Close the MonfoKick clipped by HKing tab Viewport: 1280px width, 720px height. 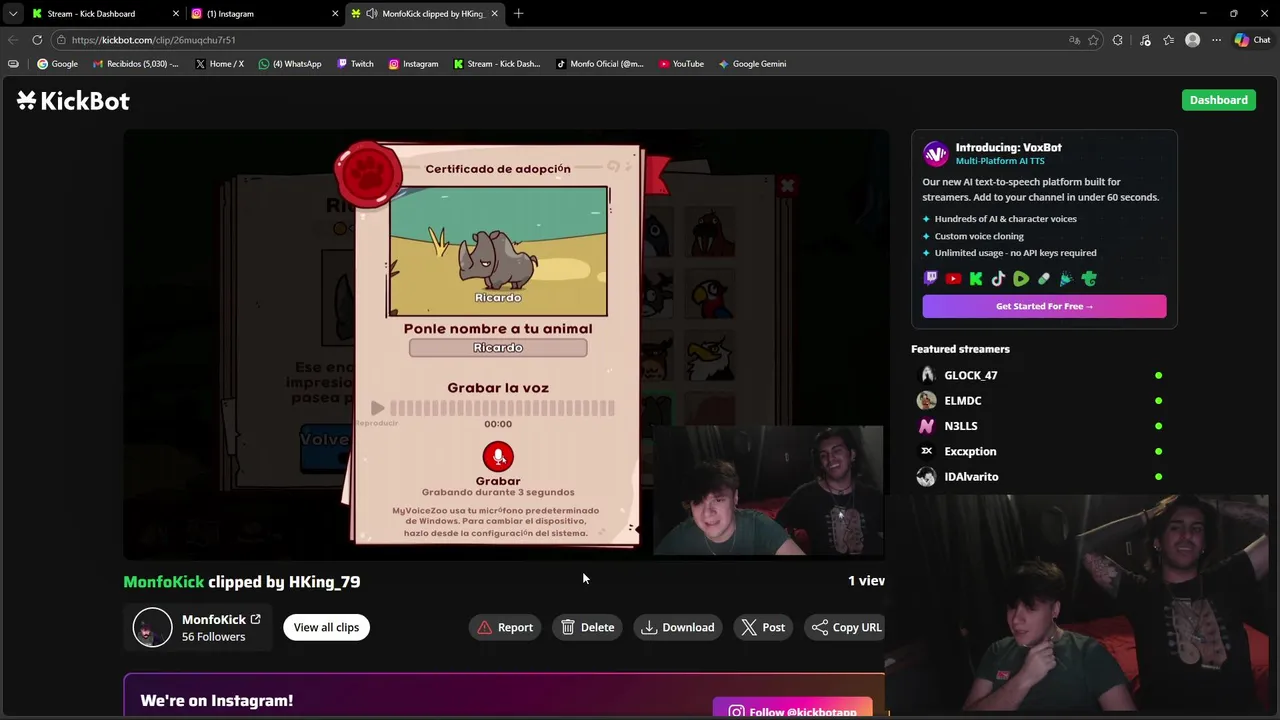pos(494,14)
